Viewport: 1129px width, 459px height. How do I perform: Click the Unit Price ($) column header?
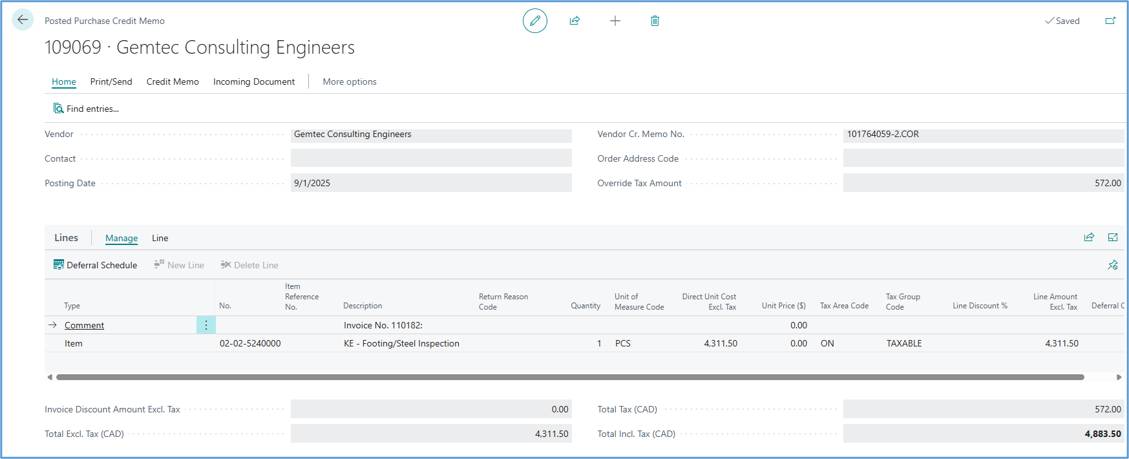pos(783,306)
